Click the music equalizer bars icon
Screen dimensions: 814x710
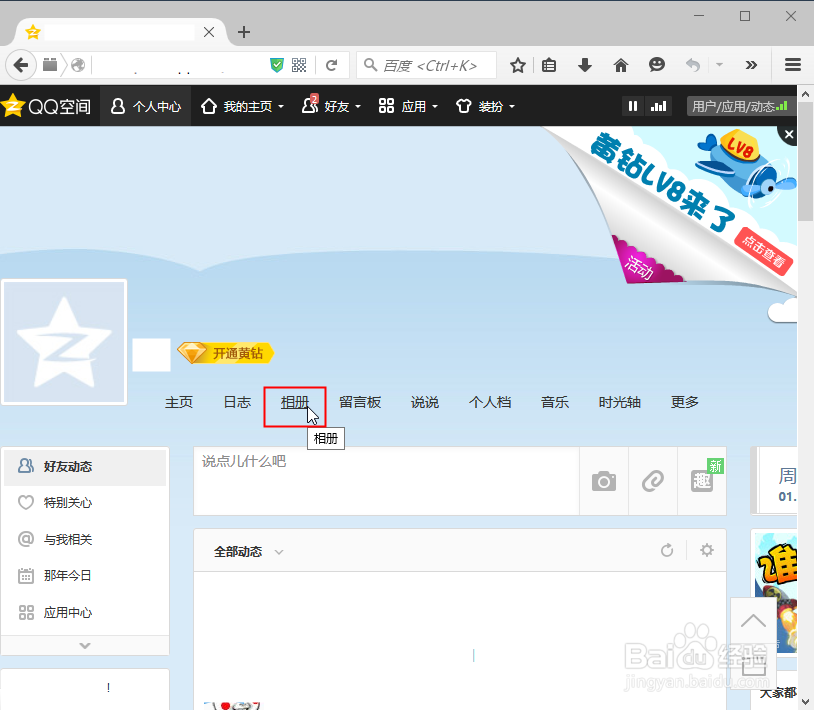(x=659, y=106)
